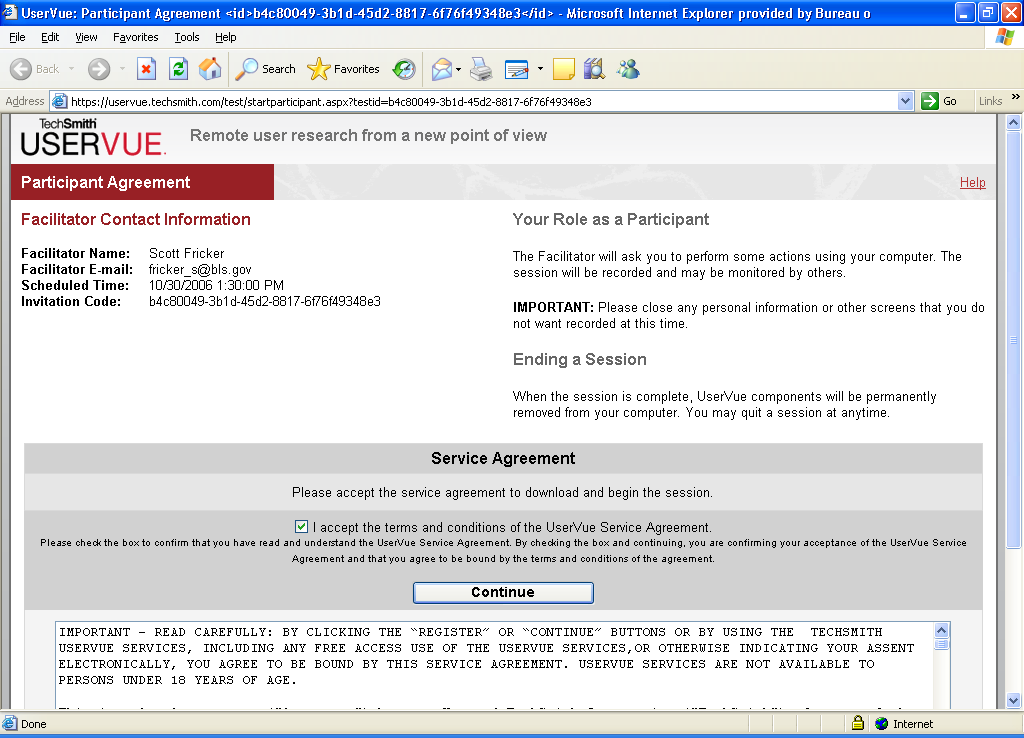Click the green Go arrow button
Viewport: 1024px width, 738px height.
click(929, 101)
